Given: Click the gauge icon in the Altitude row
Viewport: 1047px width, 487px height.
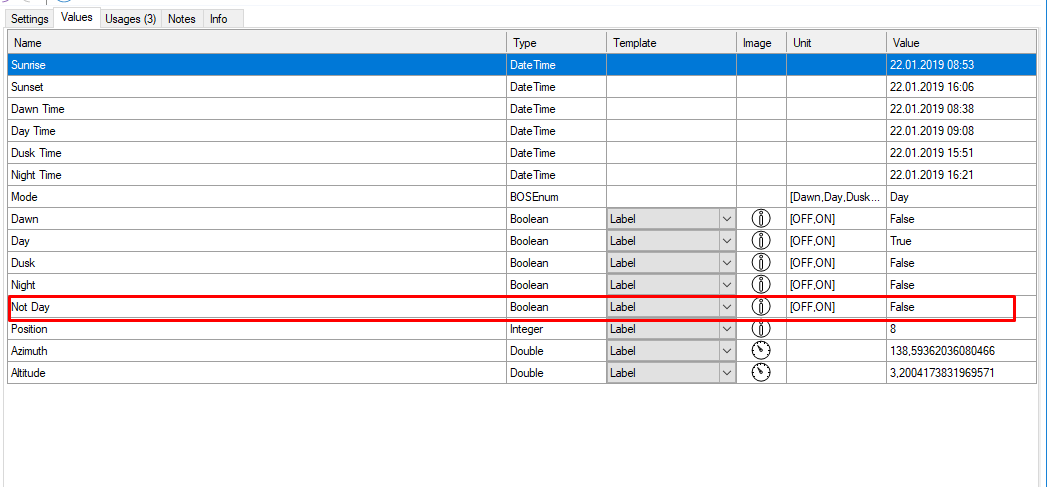Looking at the screenshot, I should click(x=761, y=373).
